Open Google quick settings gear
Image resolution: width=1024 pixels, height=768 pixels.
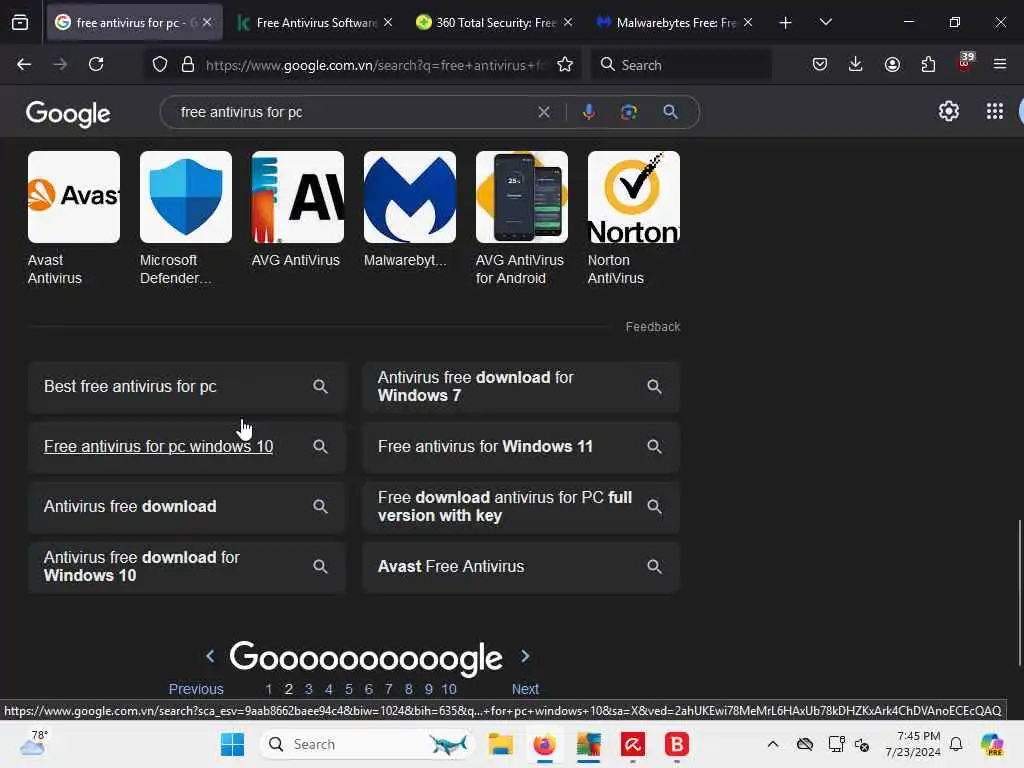pos(949,112)
